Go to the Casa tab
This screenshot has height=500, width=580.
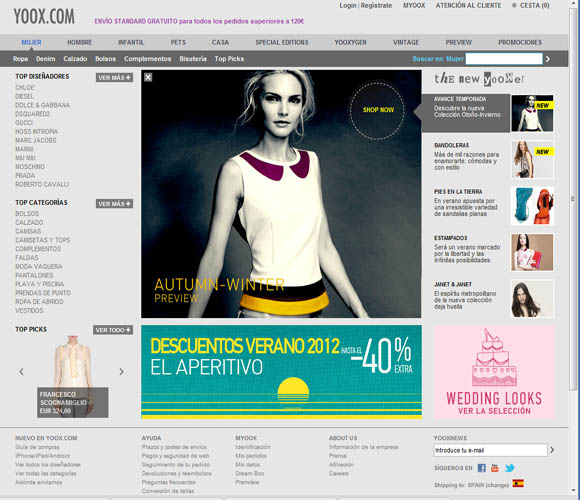coord(220,42)
